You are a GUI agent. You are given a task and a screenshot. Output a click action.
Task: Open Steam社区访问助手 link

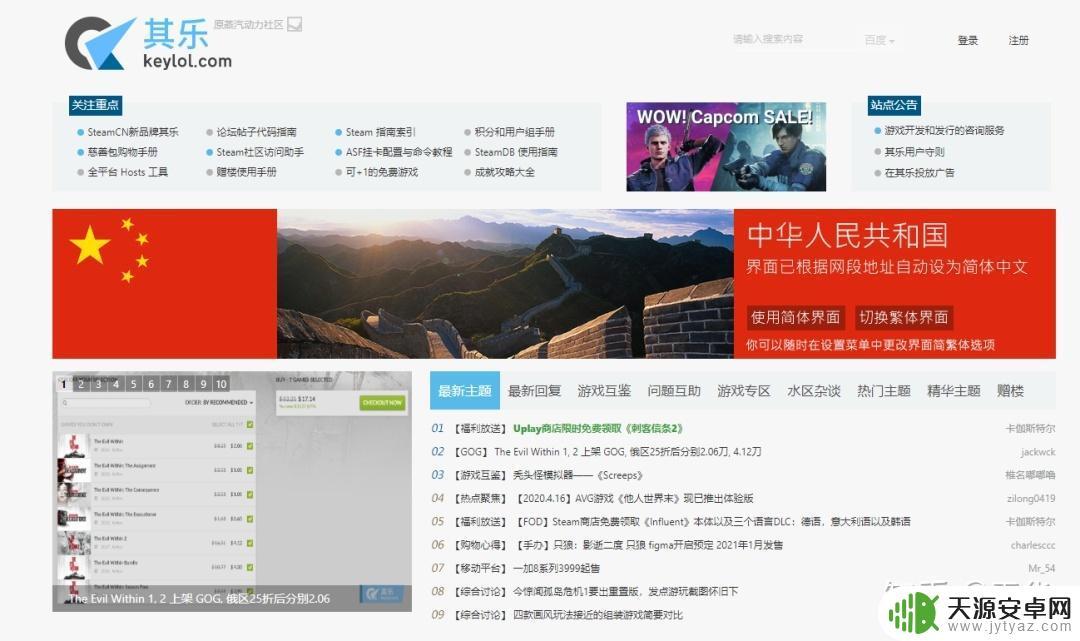coord(260,151)
